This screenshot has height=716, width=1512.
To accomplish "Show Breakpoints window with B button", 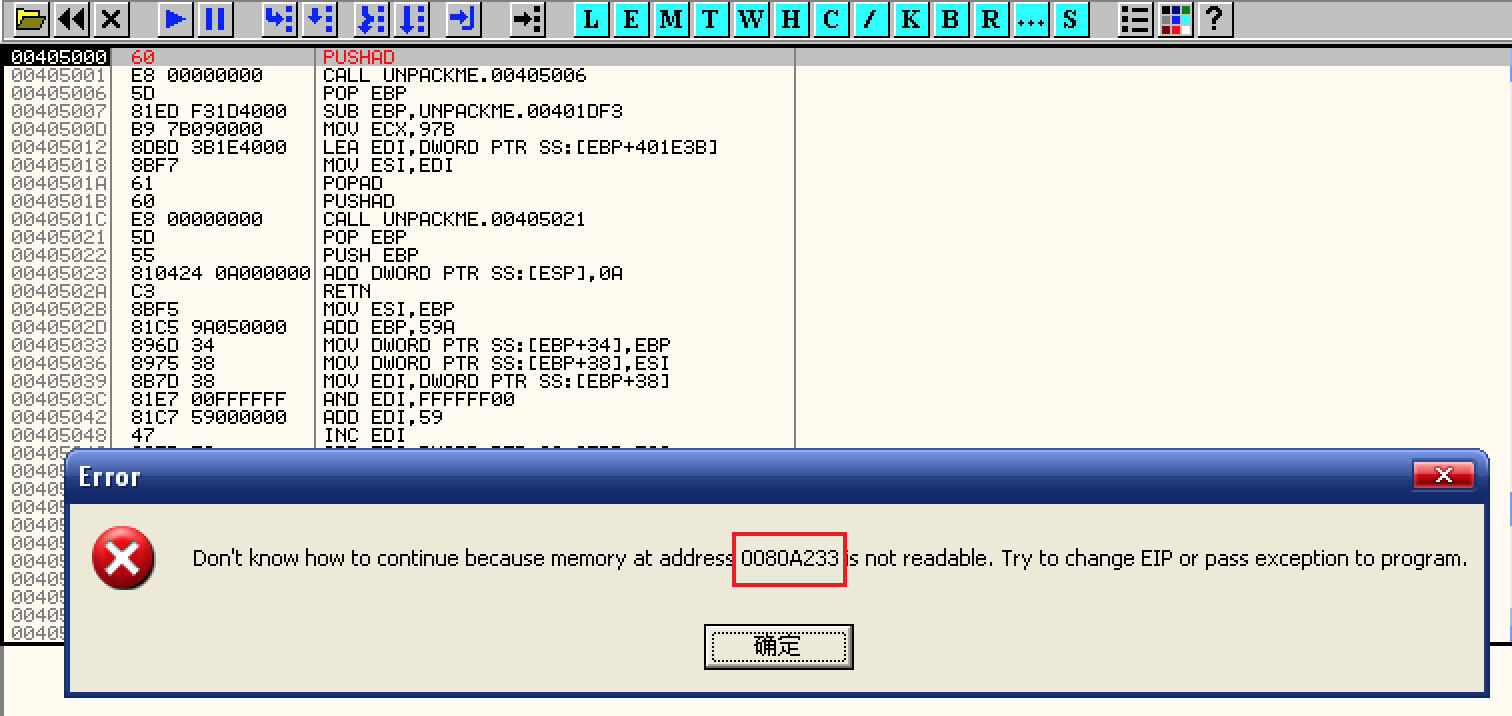I will coord(950,18).
